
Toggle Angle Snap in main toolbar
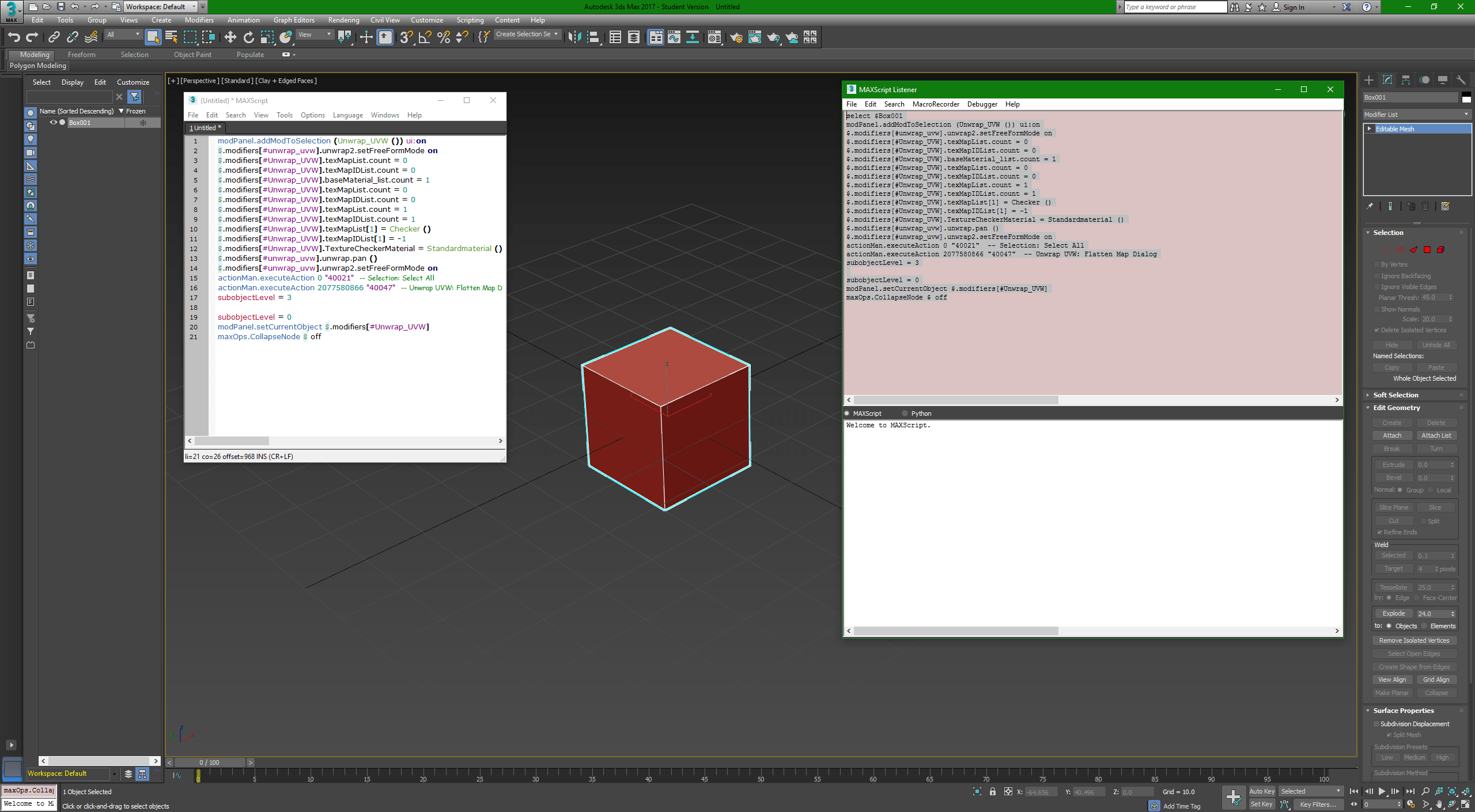click(425, 37)
